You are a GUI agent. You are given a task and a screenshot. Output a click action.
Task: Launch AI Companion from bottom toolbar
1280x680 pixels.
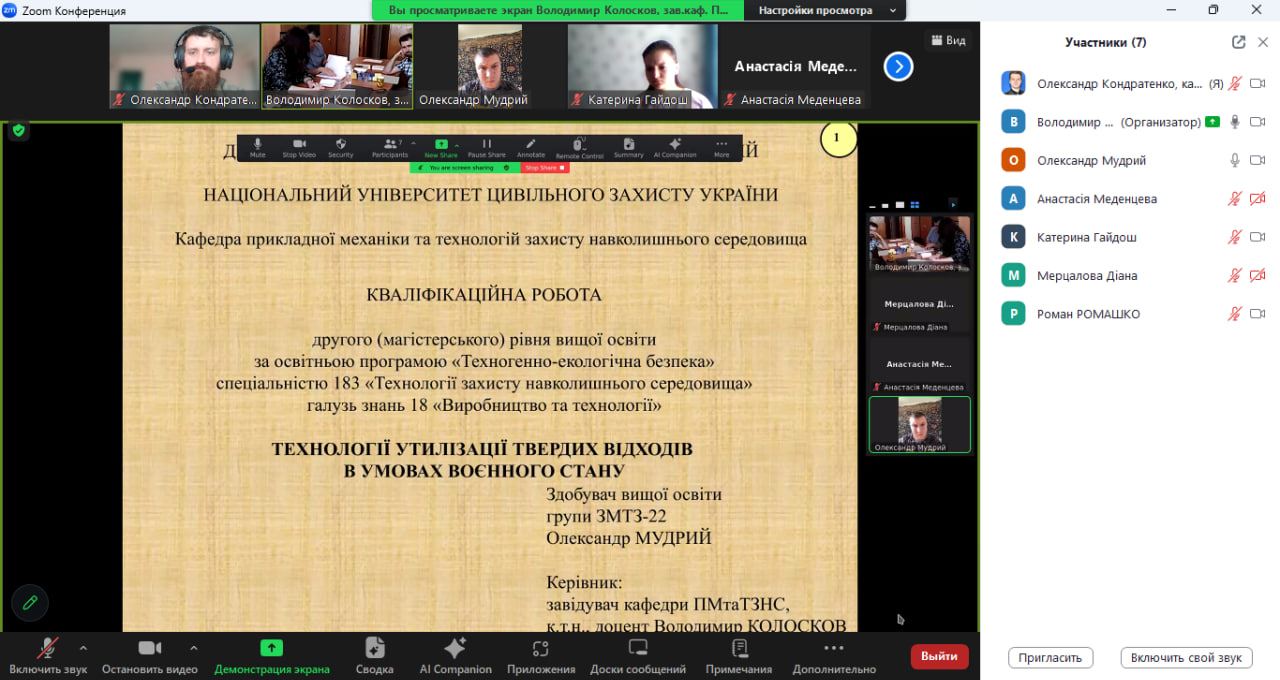click(x=455, y=655)
